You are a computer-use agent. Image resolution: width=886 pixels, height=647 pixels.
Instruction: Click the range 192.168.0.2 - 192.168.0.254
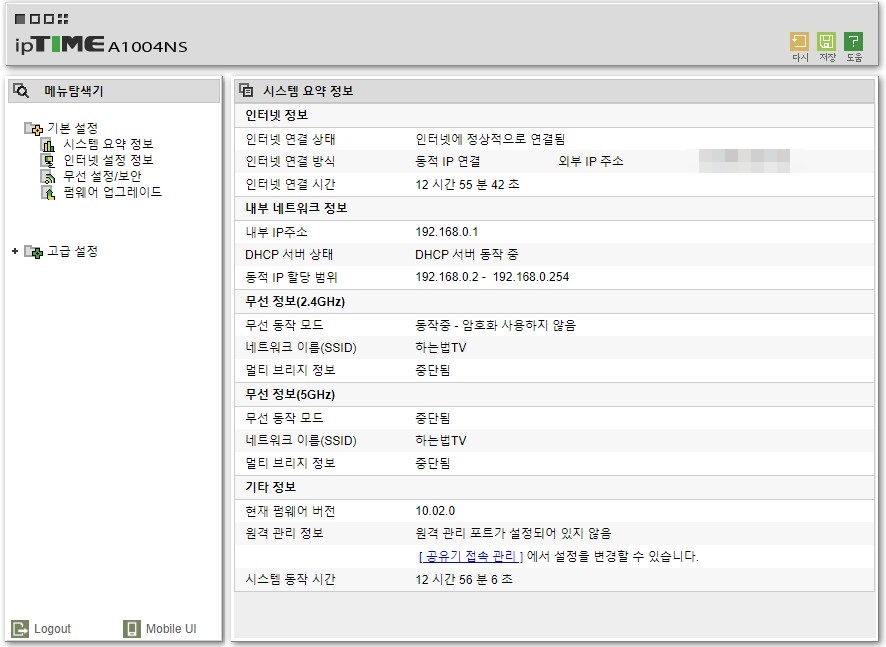[492, 277]
